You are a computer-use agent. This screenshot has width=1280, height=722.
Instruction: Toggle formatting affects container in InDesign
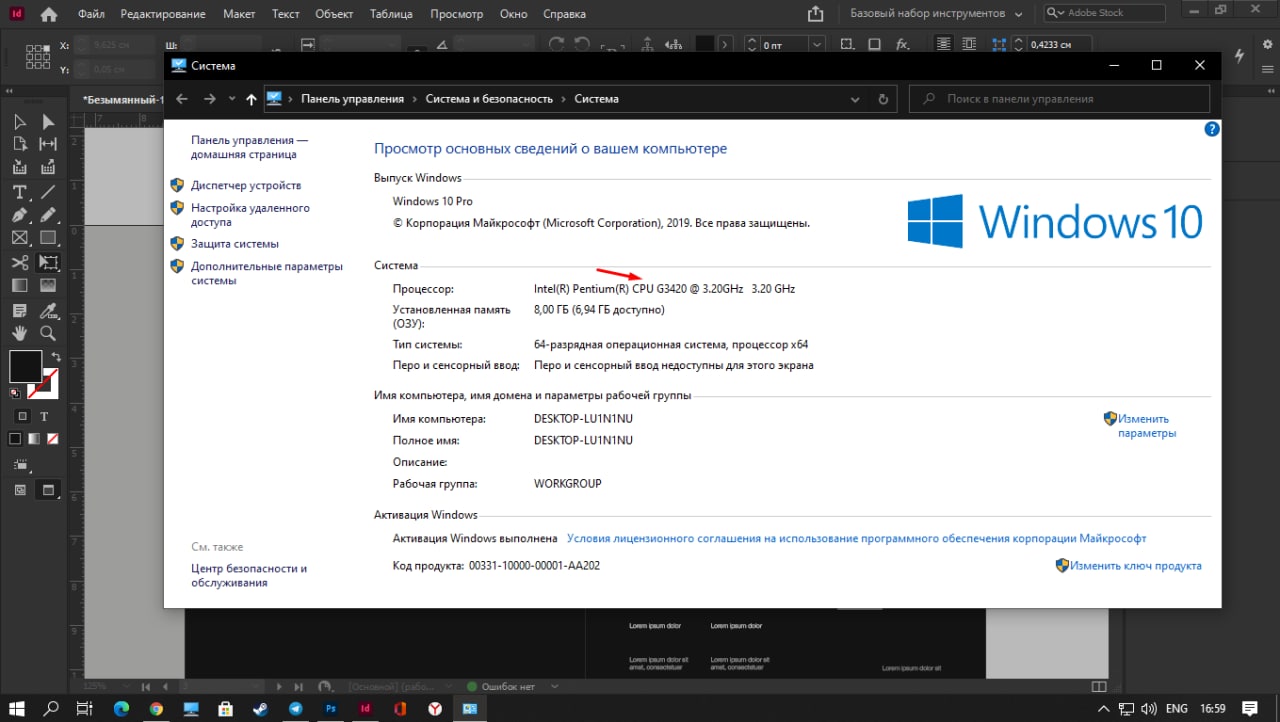click(22, 416)
